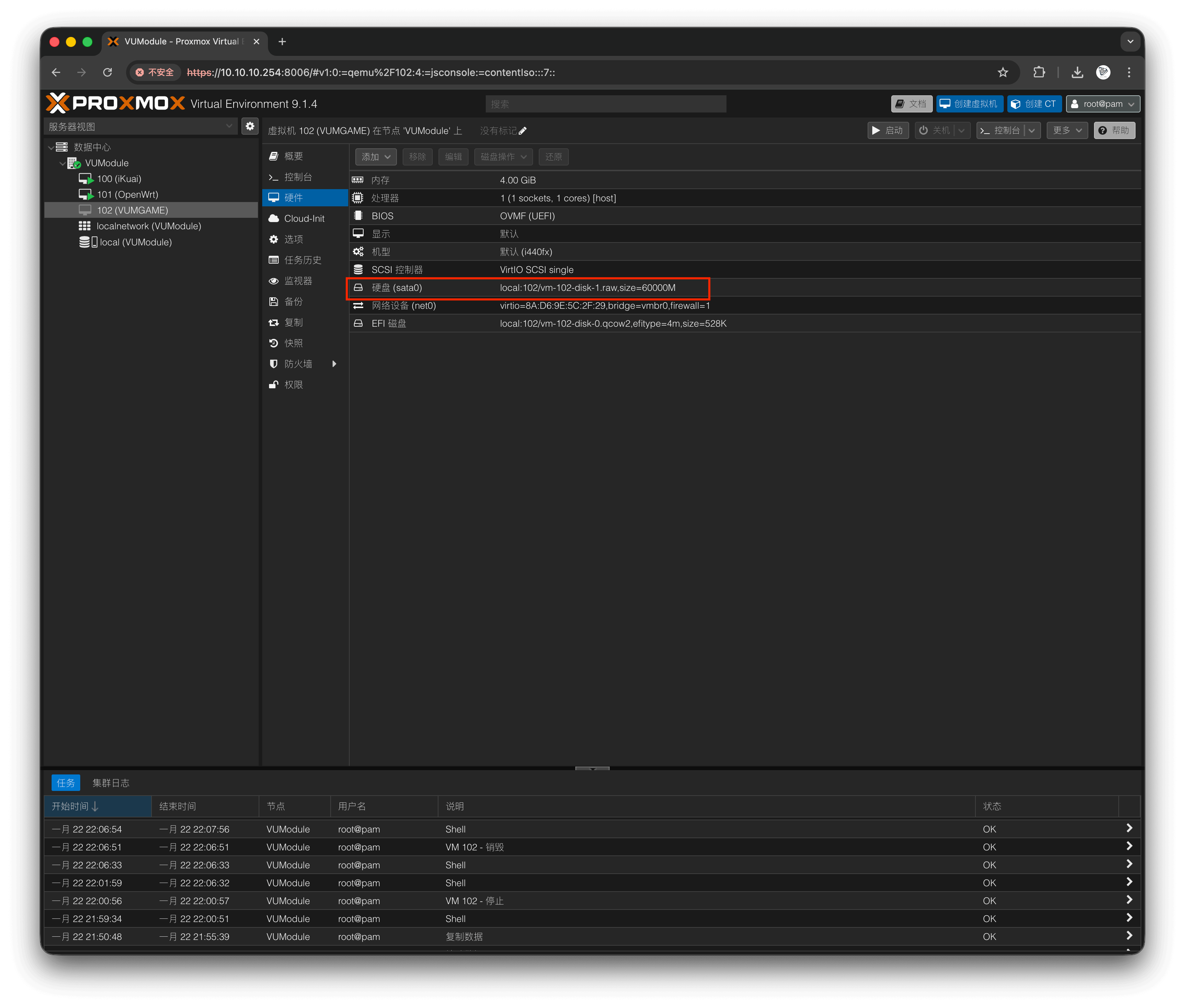Open the 快照 (Snapshots) section

click(293, 343)
